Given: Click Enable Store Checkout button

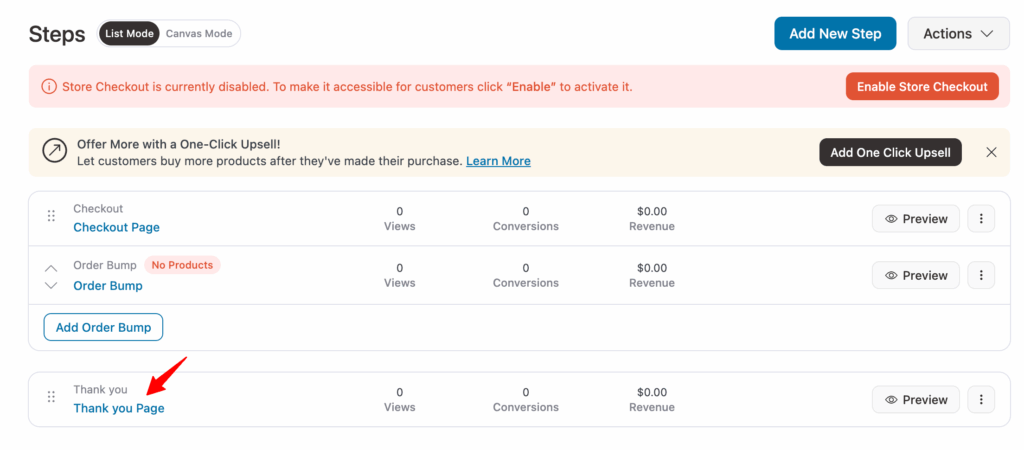Looking at the screenshot, I should click(922, 87).
